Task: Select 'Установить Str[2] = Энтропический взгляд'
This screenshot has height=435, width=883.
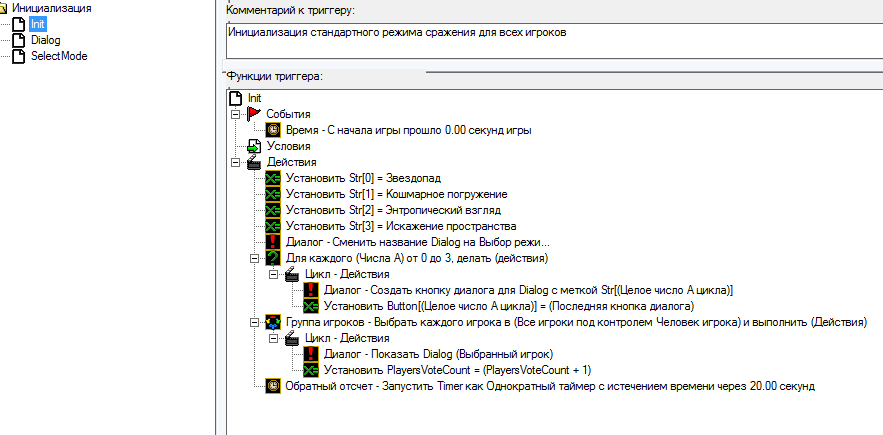Action: [393, 210]
